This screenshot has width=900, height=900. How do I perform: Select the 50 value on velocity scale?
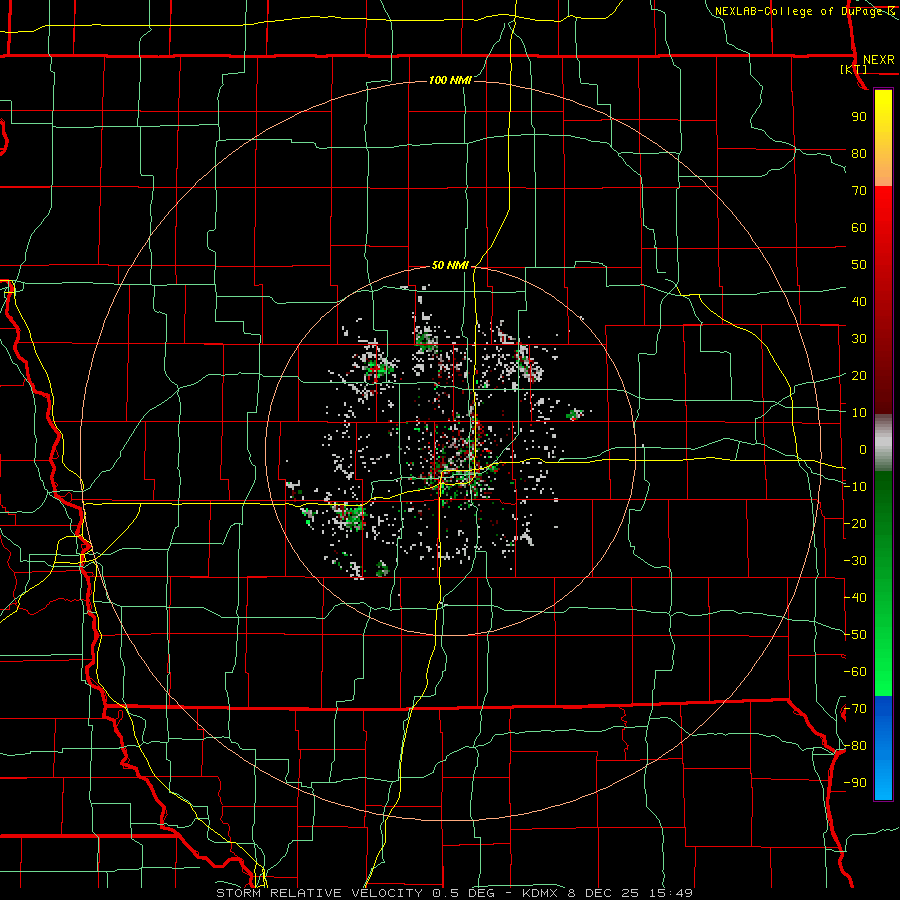[x=859, y=265]
